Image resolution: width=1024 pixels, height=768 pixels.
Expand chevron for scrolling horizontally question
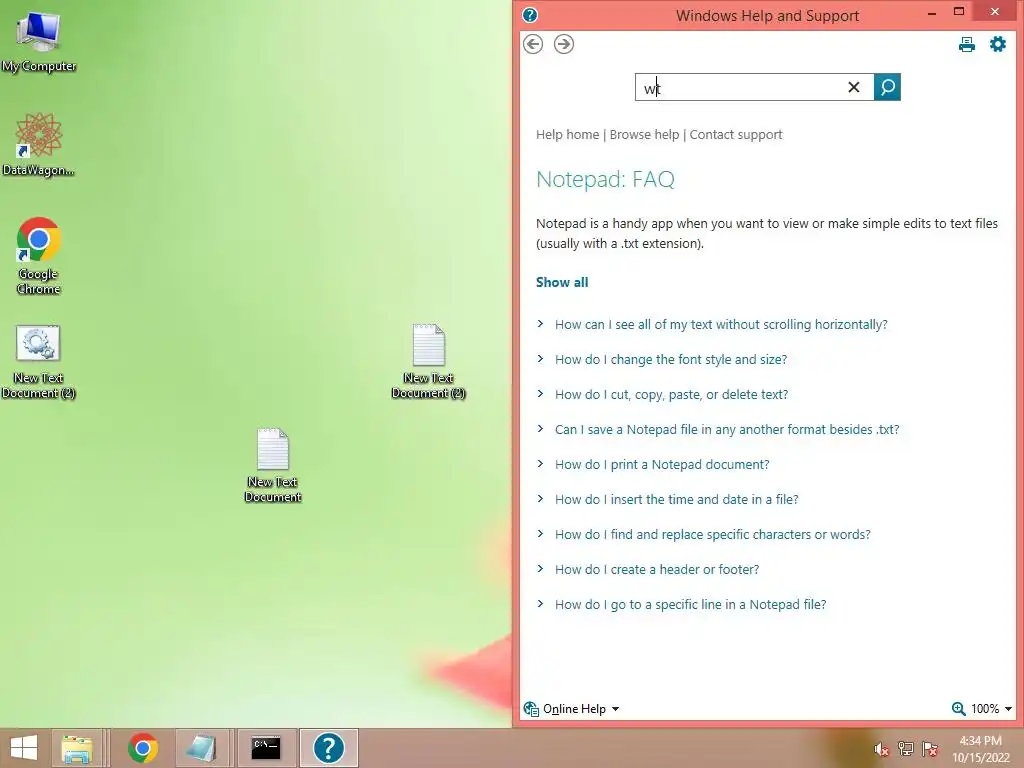[540, 324]
